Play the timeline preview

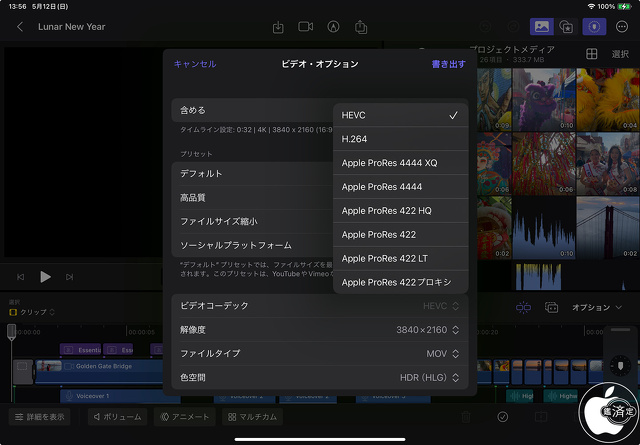pos(45,277)
